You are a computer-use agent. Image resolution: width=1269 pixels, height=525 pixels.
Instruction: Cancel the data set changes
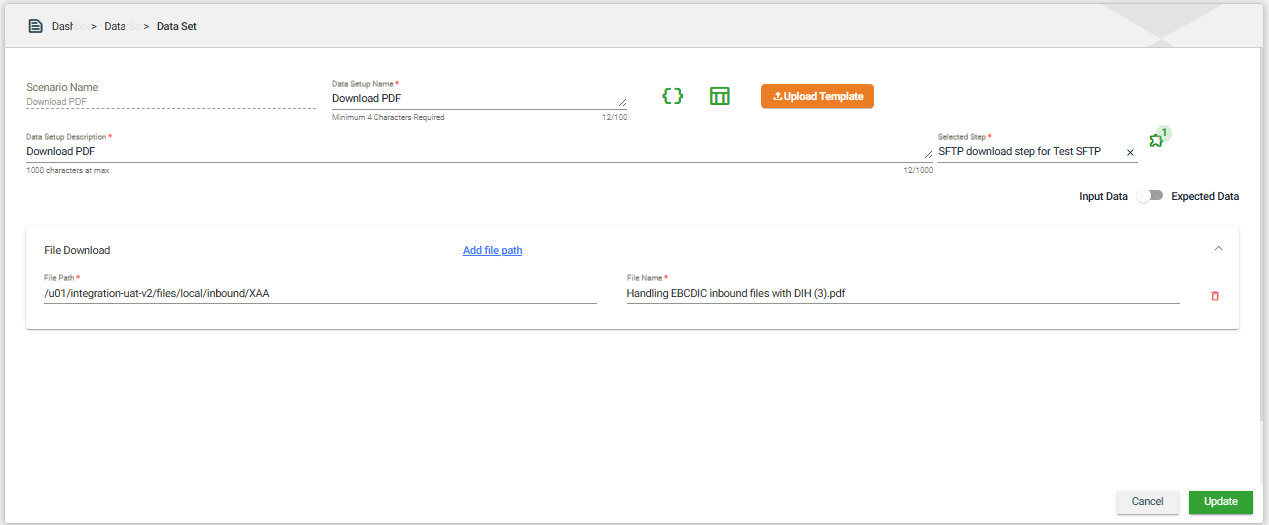tap(1147, 501)
